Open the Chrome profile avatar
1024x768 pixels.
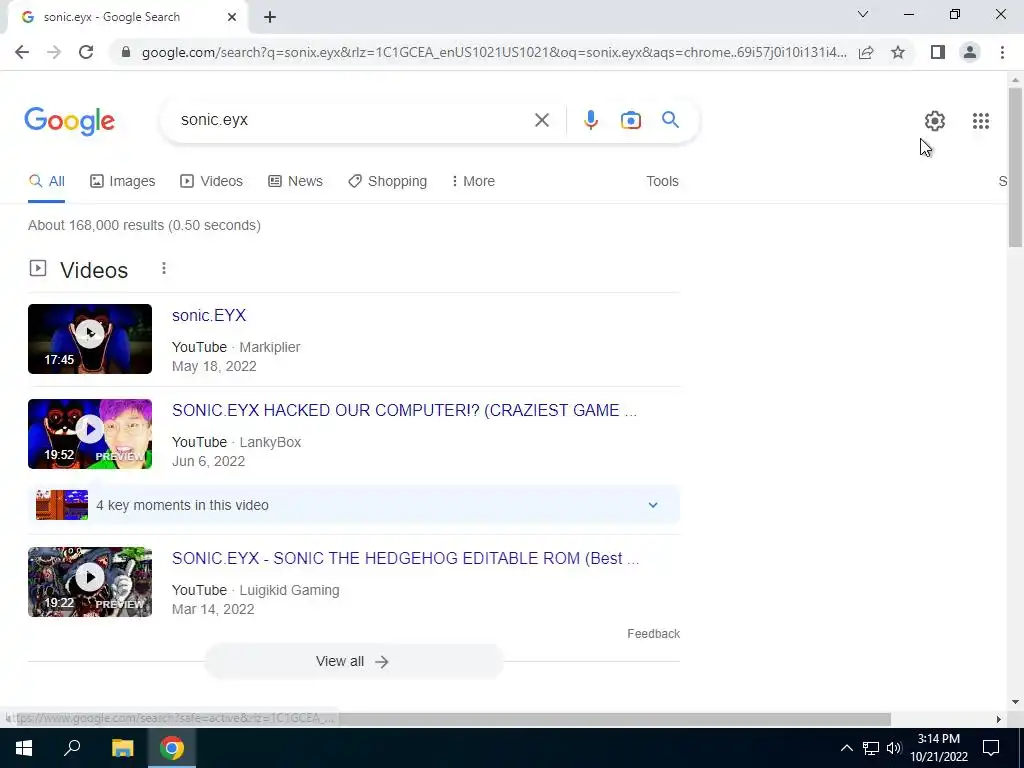coord(970,52)
